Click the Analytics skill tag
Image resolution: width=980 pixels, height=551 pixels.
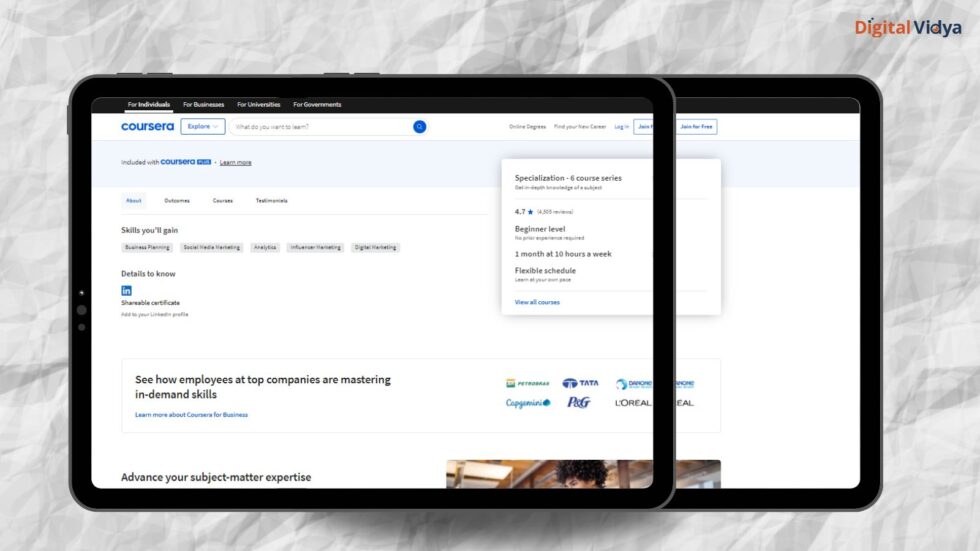(x=265, y=247)
